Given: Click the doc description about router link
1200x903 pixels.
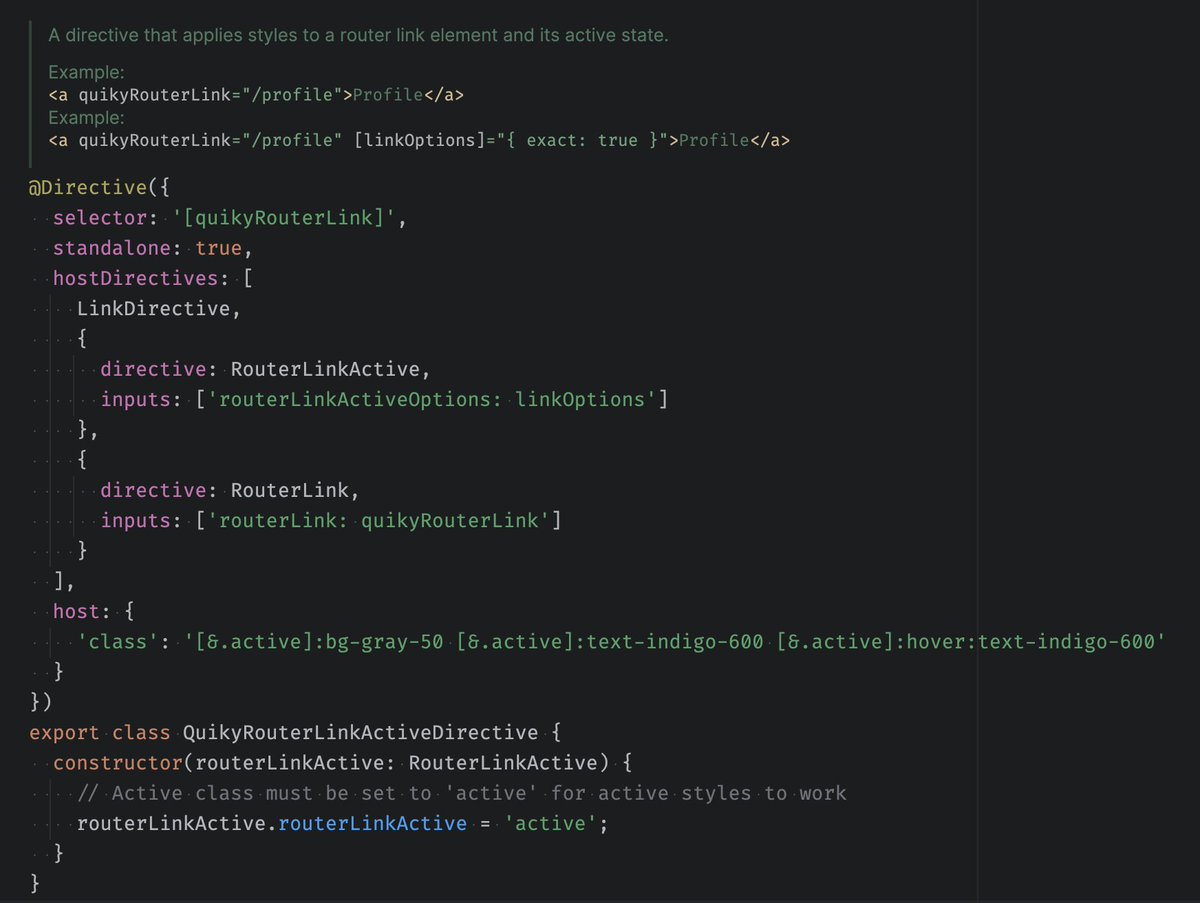Looking at the screenshot, I should click(358, 35).
